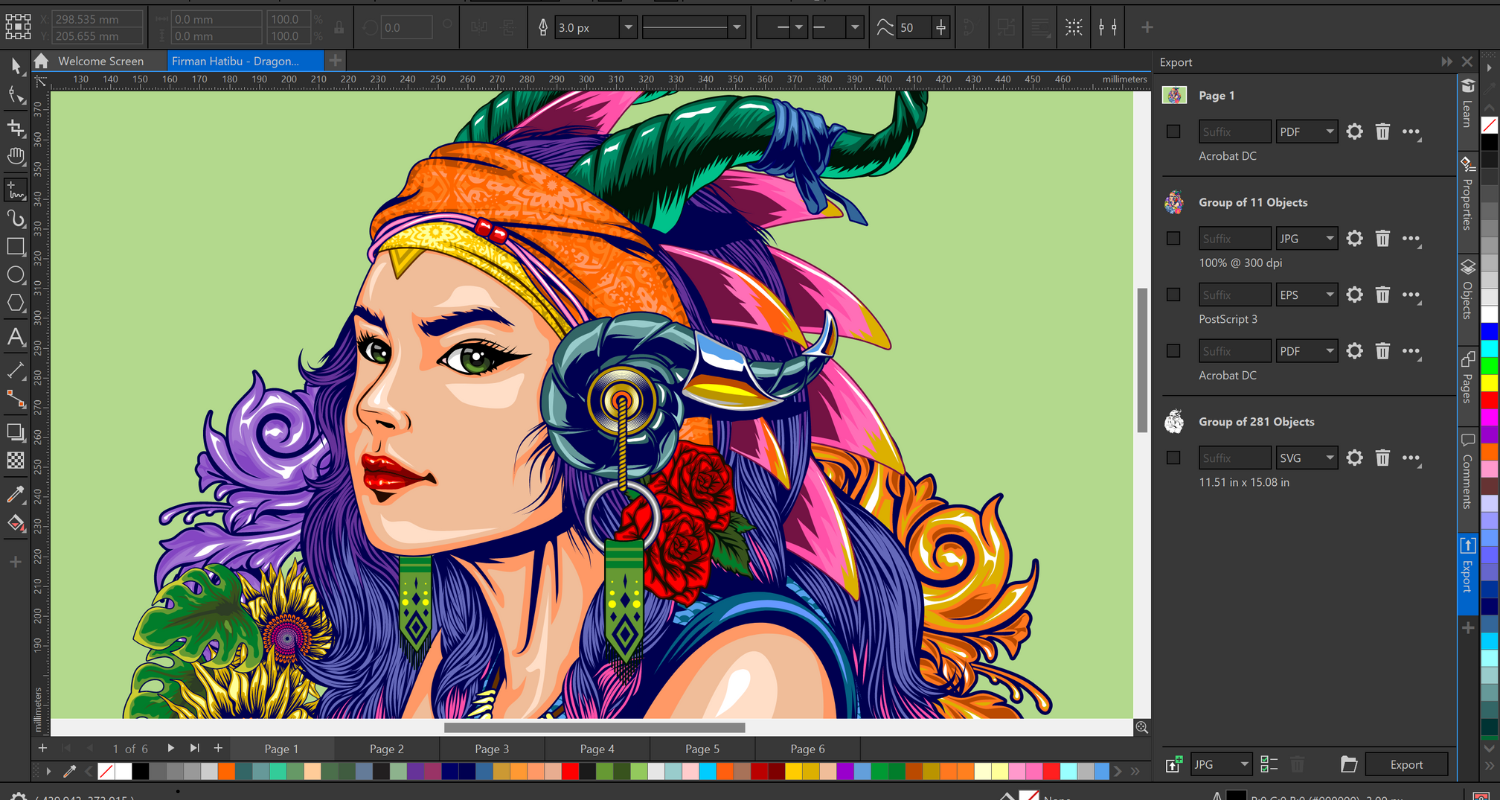The height and width of the screenshot is (800, 1500).
Task: Click the freehand smoothing value 50 field
Action: pos(913,28)
